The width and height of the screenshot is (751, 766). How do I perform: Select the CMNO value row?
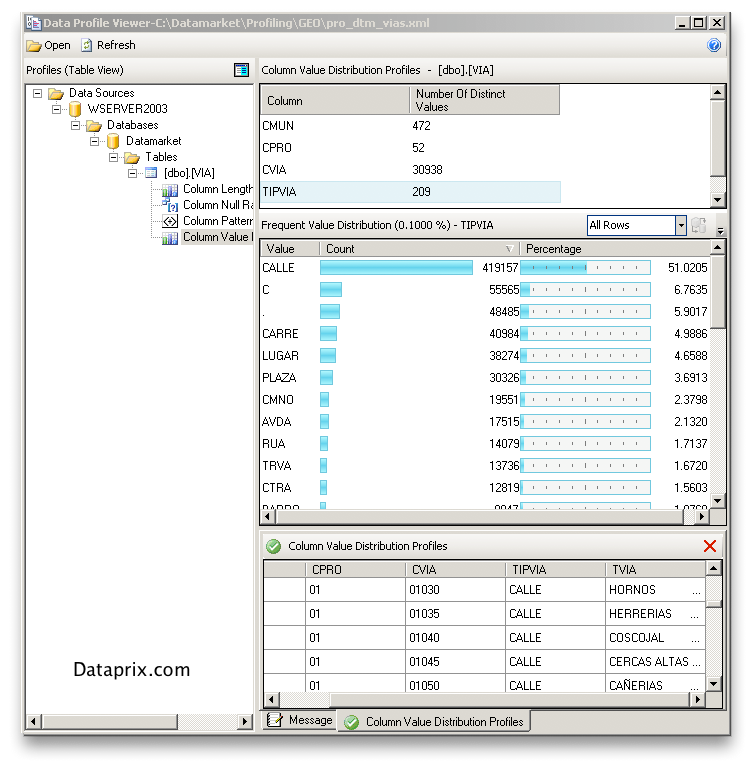485,400
